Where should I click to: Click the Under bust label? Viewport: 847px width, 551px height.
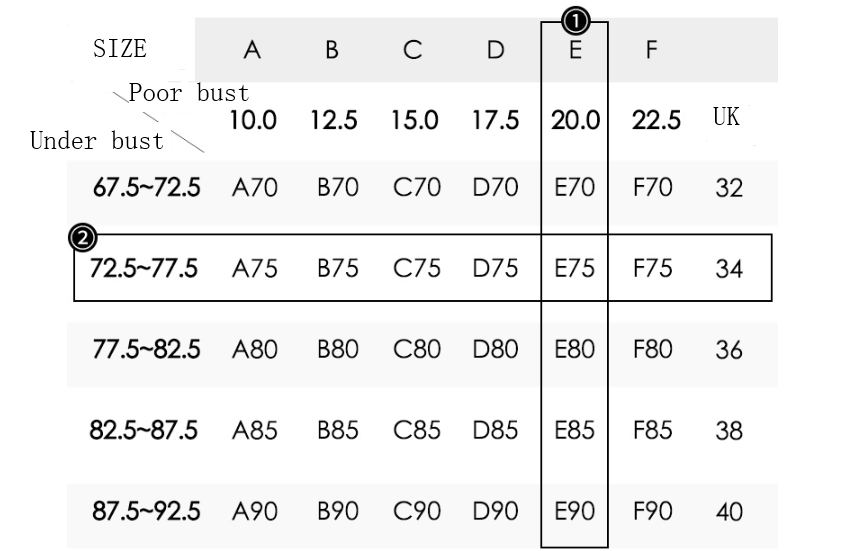[96, 141]
